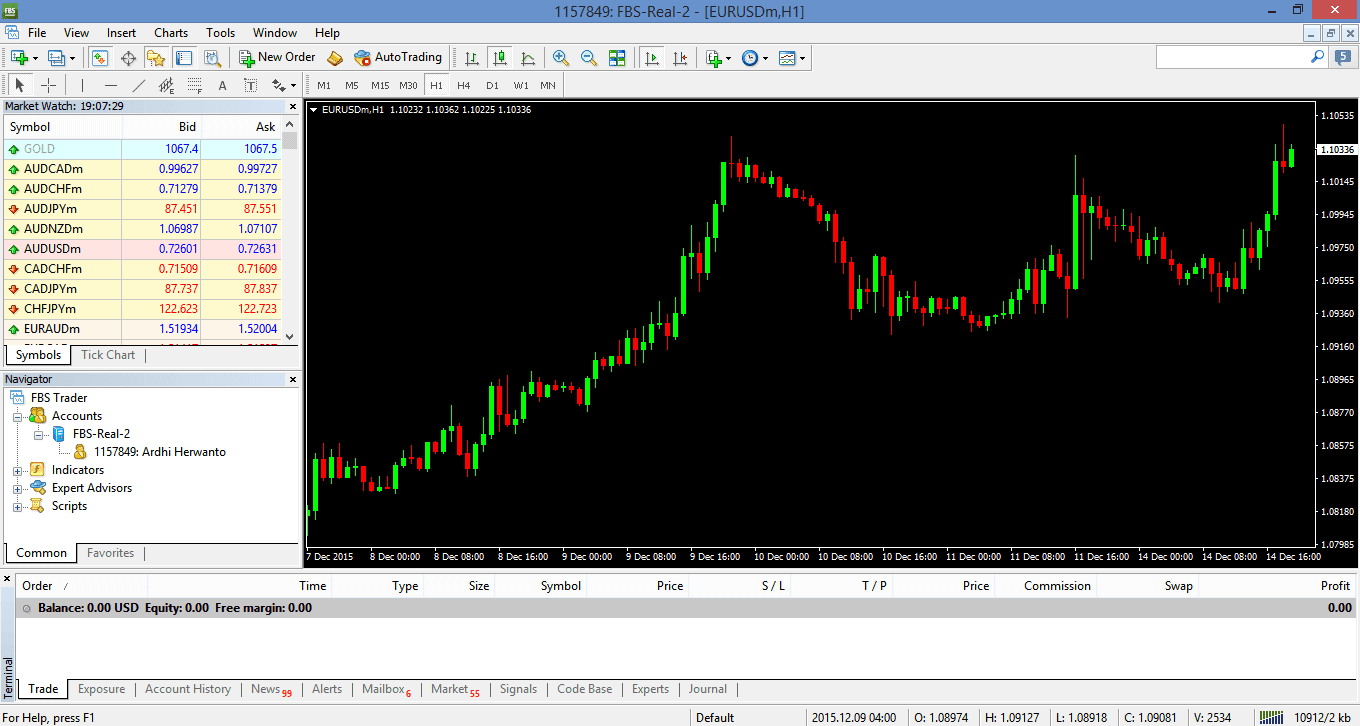This screenshot has width=1360, height=726.
Task: Switch to D1 timeframe
Action: click(492, 86)
